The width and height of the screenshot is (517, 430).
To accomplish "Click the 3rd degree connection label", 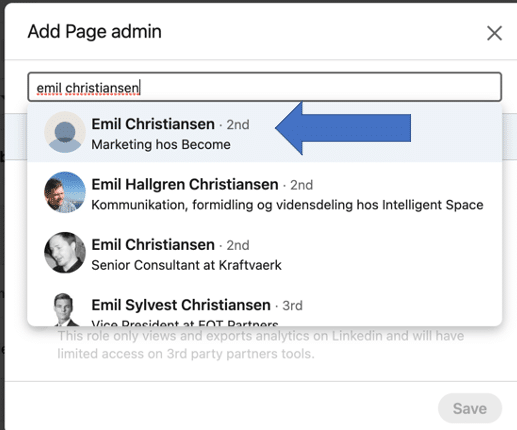I will pos(292,306).
